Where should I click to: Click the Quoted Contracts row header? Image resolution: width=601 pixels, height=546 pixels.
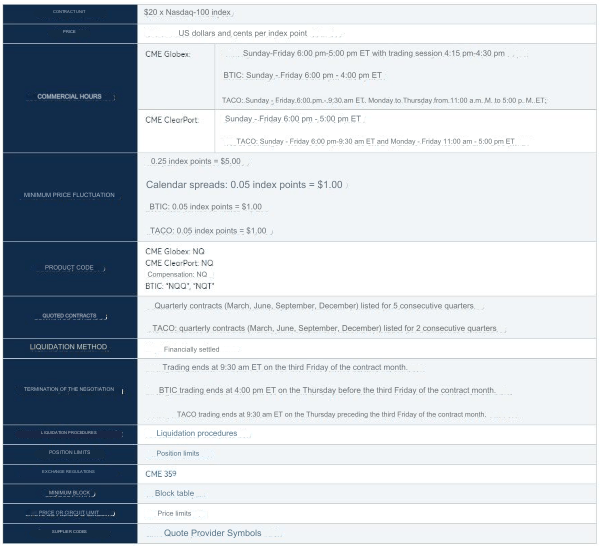click(x=69, y=316)
